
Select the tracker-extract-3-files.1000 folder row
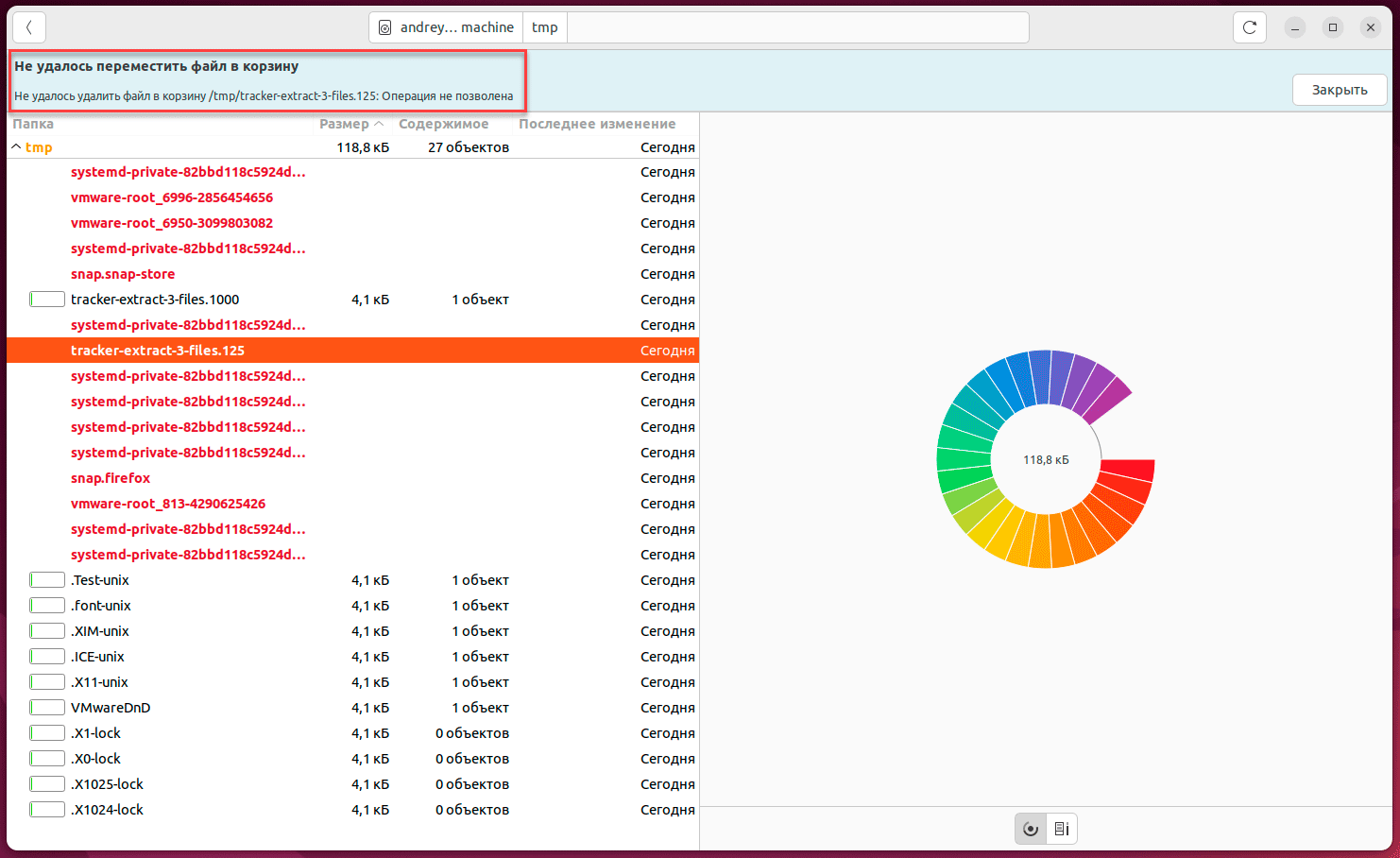pos(155,300)
